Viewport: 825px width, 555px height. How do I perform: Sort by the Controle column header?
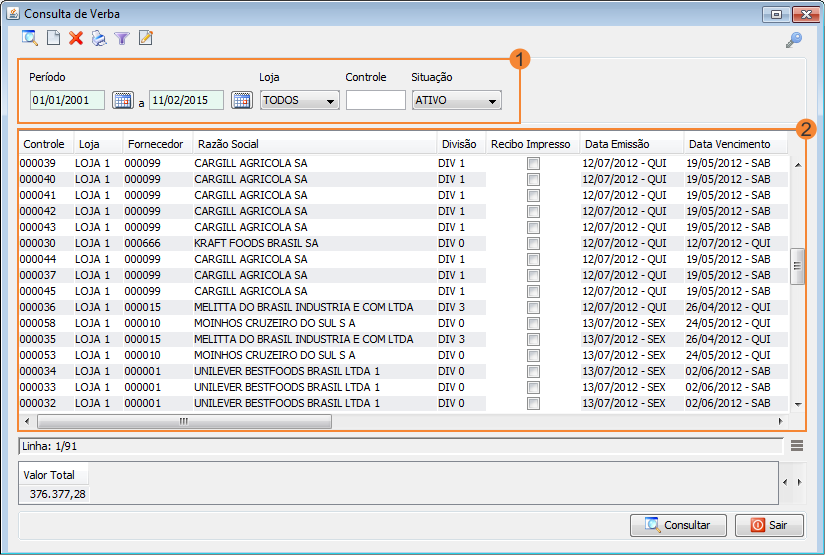(x=46, y=144)
